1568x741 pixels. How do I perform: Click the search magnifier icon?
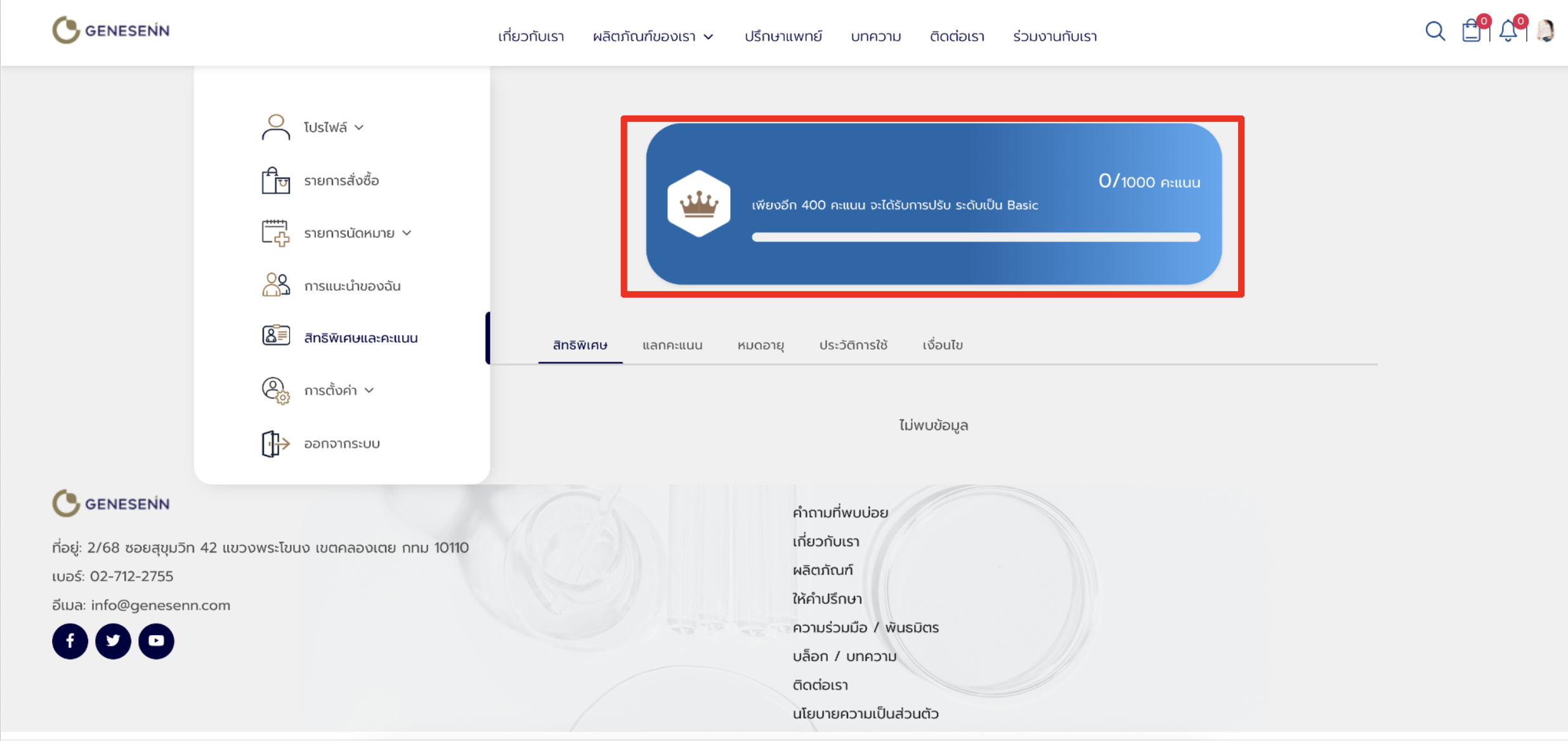[1435, 31]
